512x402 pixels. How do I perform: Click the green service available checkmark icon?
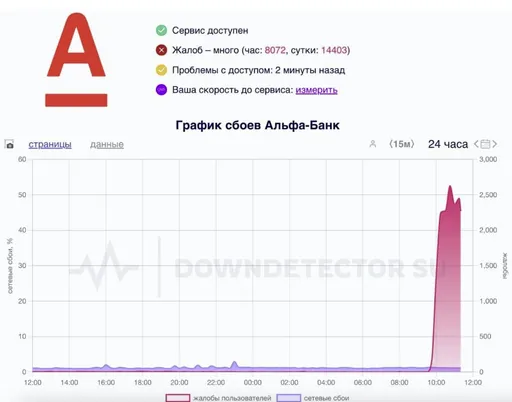pyautogui.click(x=161, y=30)
